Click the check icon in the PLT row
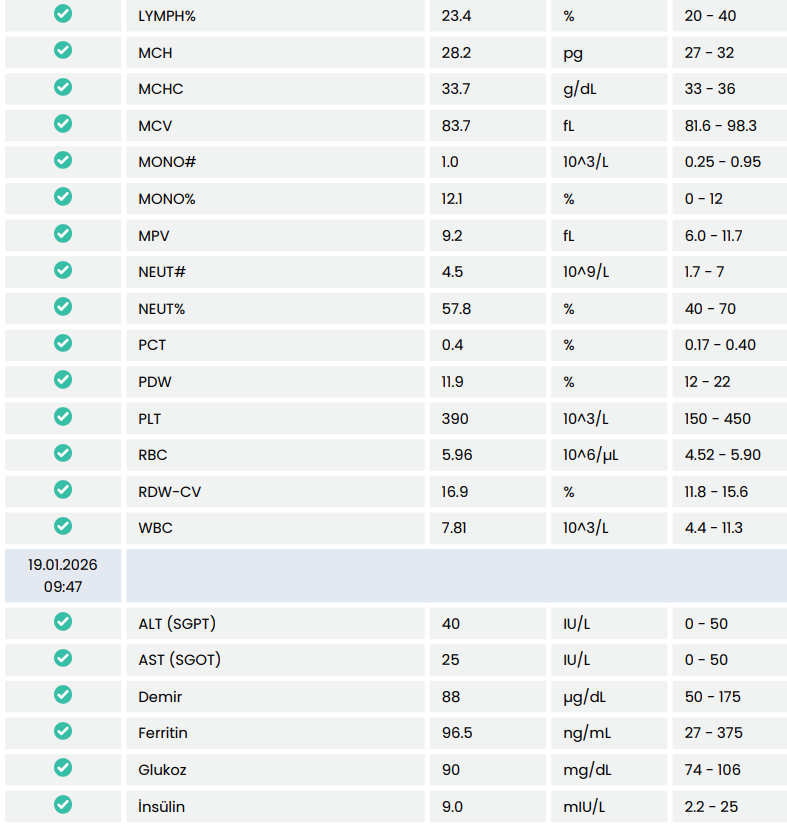The width and height of the screenshot is (787, 831). click(62, 417)
